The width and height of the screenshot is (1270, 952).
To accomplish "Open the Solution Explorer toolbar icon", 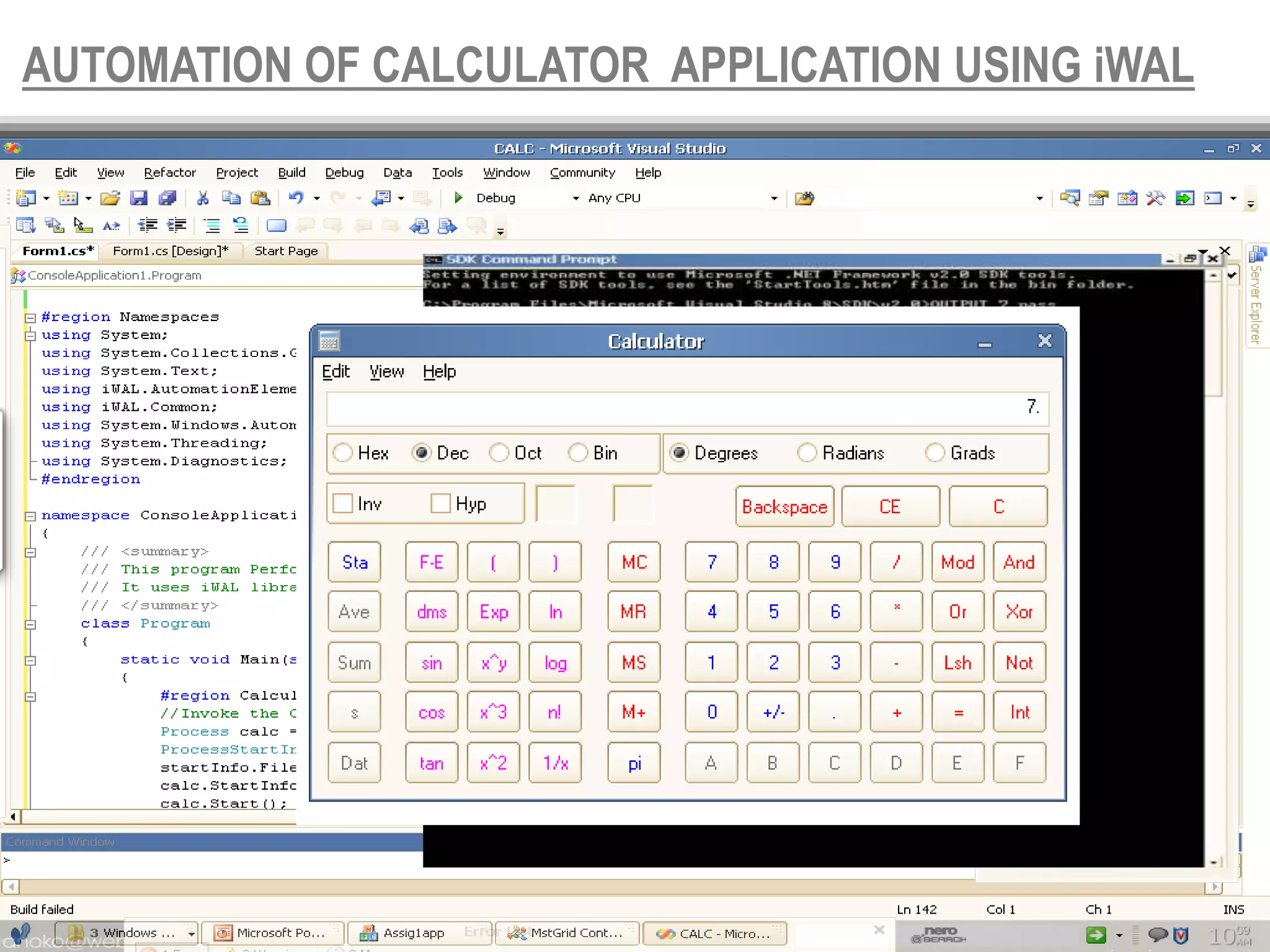I will pos(1070,198).
